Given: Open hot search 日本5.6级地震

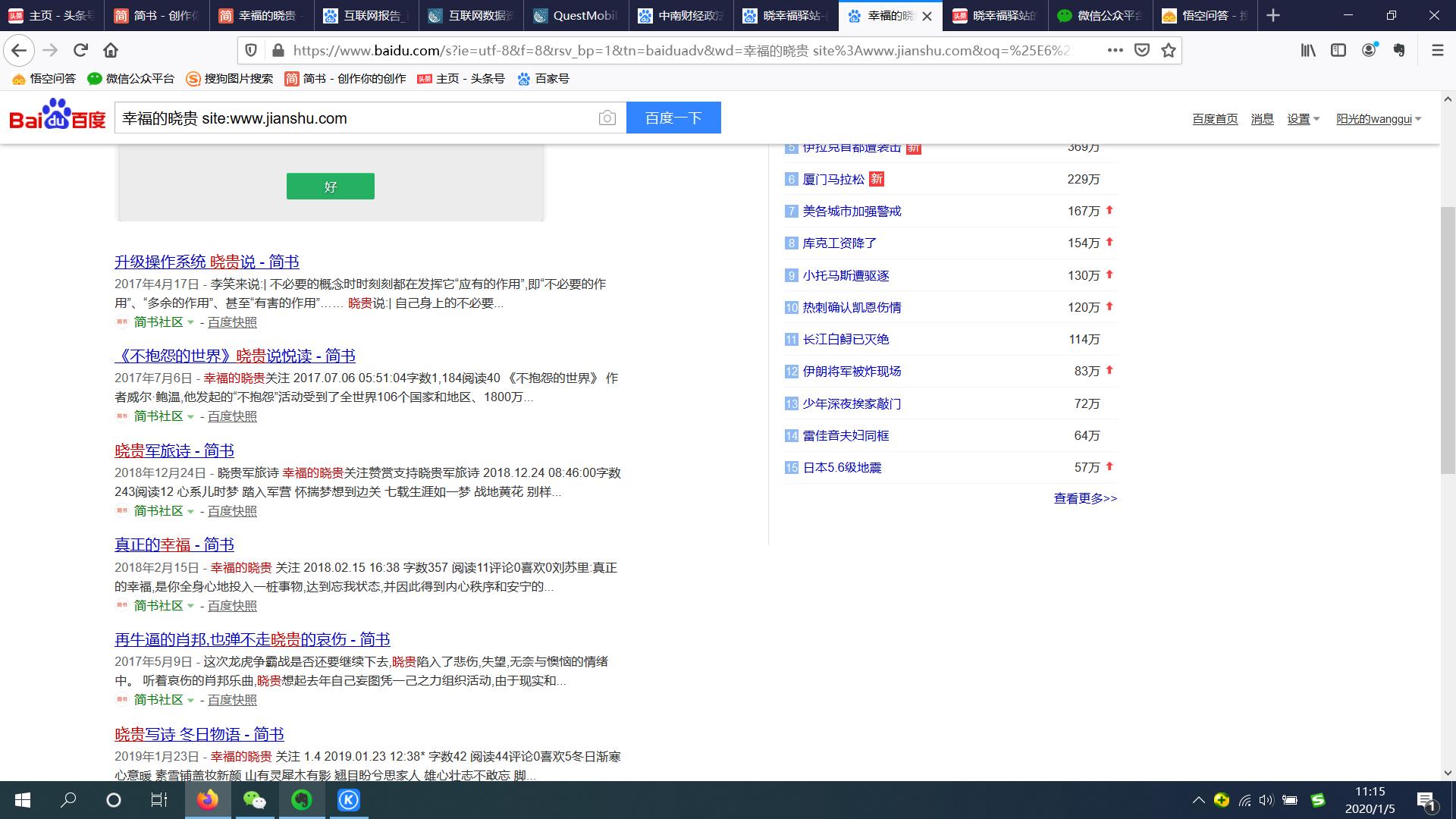Looking at the screenshot, I should click(x=842, y=468).
